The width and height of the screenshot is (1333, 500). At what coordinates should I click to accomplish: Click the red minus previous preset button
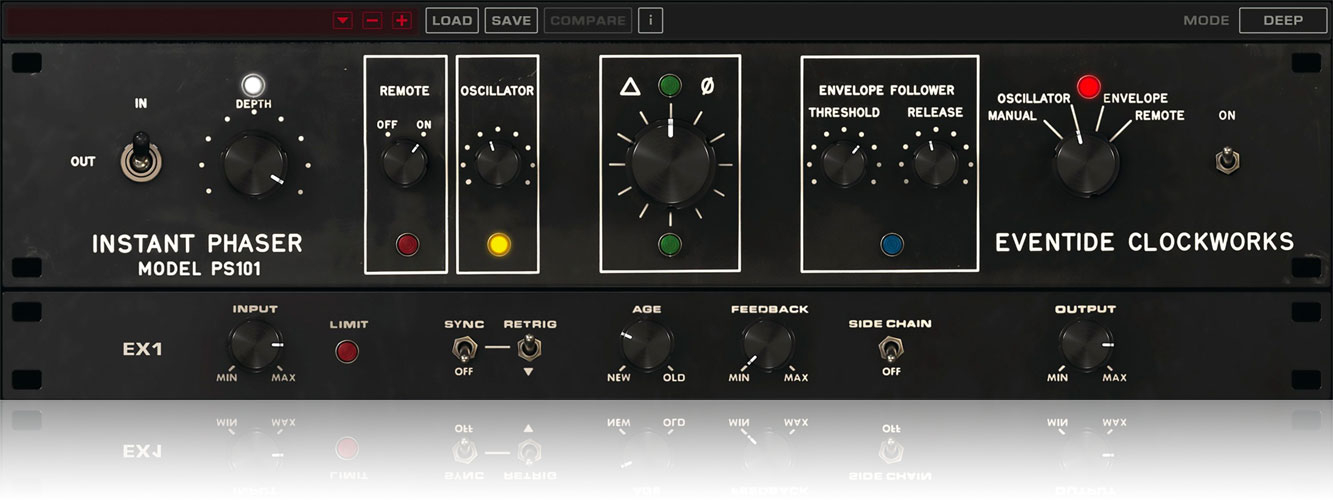(x=373, y=20)
